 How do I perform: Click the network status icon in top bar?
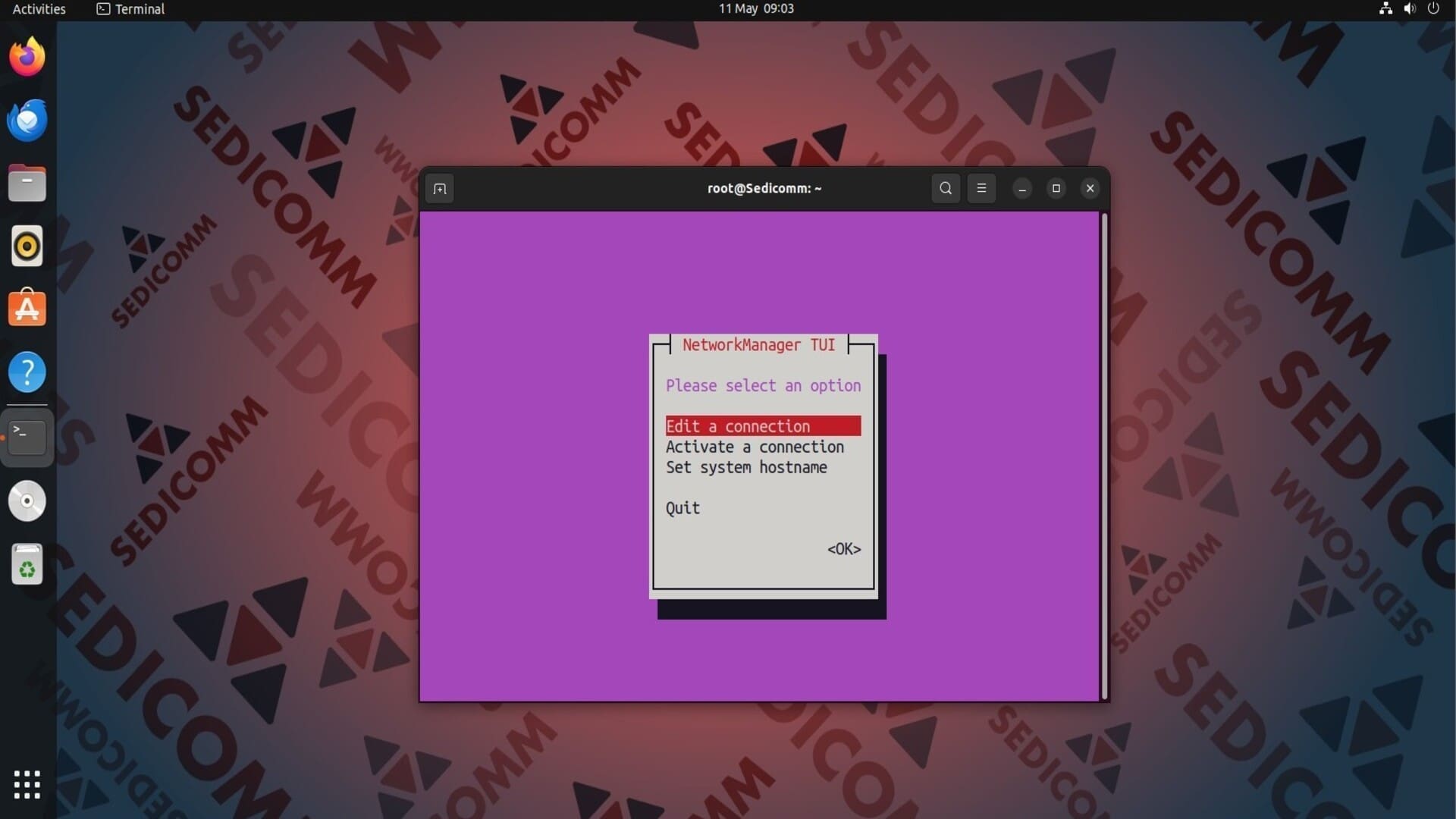(x=1386, y=8)
